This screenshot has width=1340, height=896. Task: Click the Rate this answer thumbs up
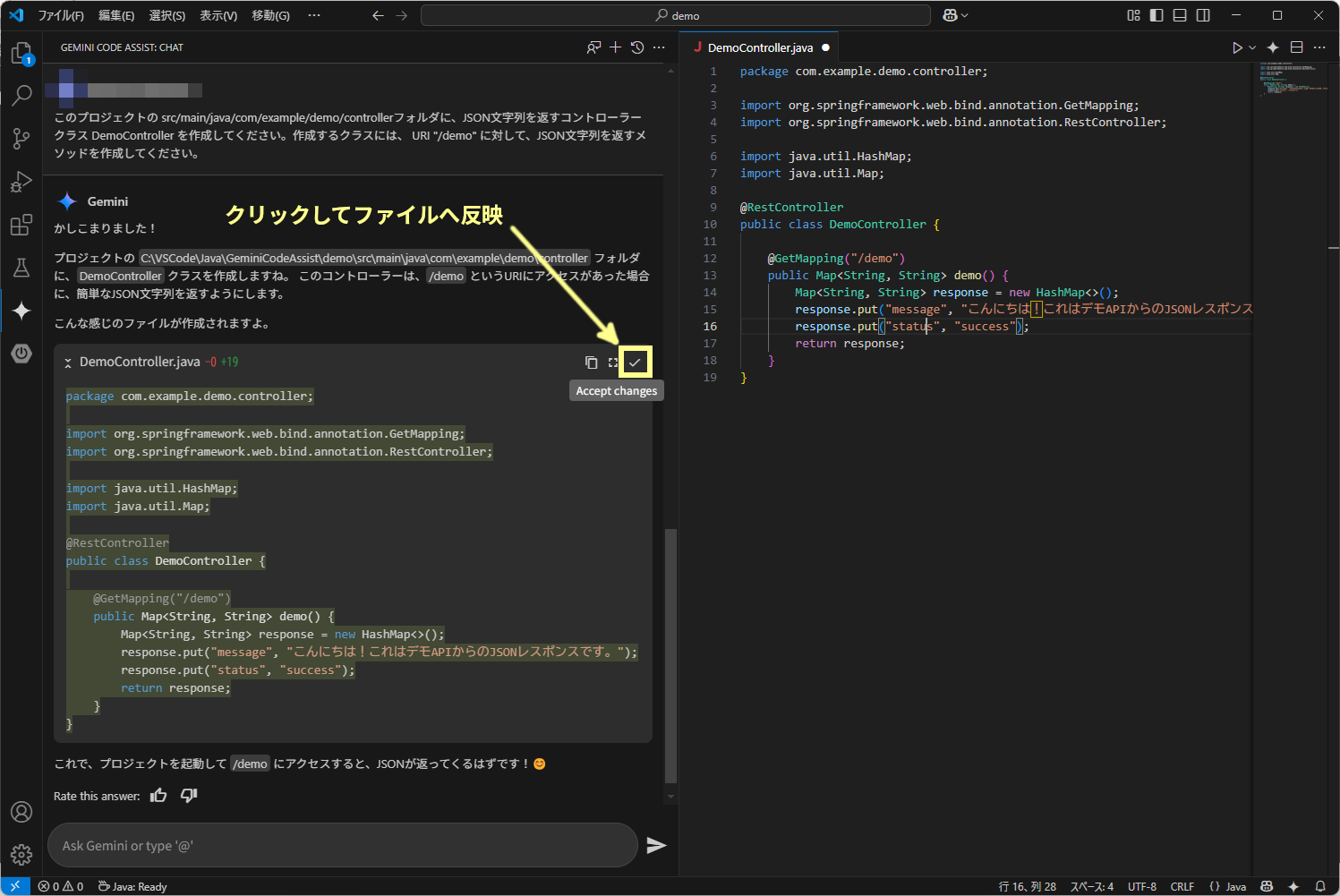pos(158,795)
